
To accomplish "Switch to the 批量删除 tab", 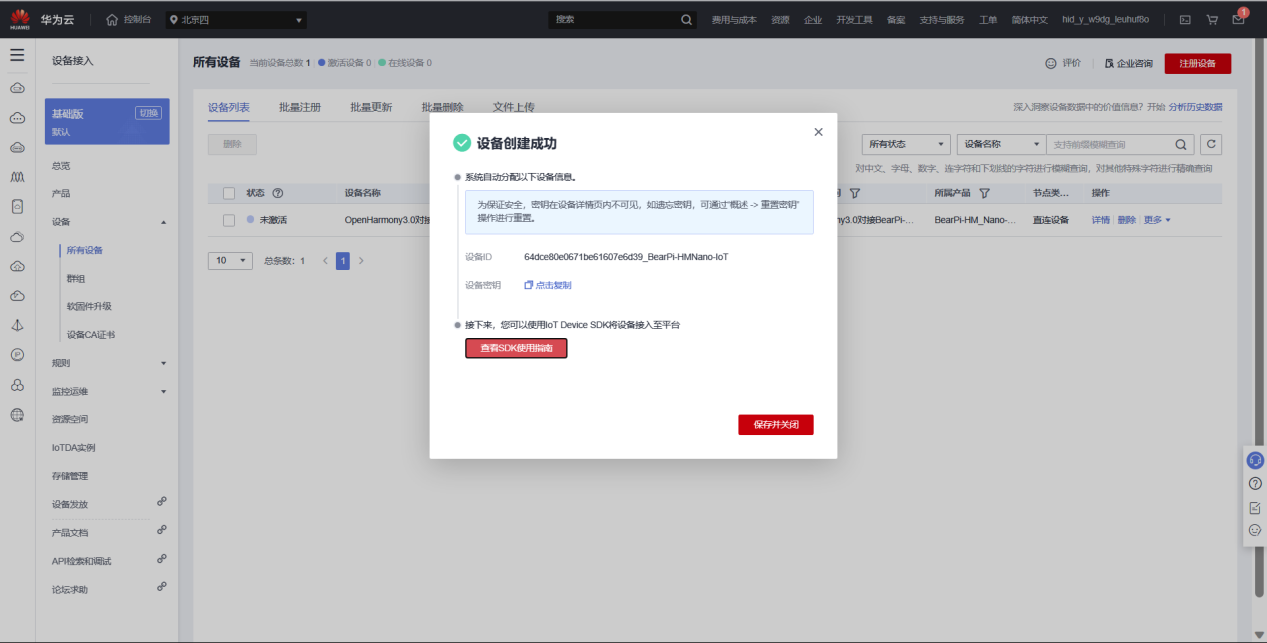I will point(442,107).
